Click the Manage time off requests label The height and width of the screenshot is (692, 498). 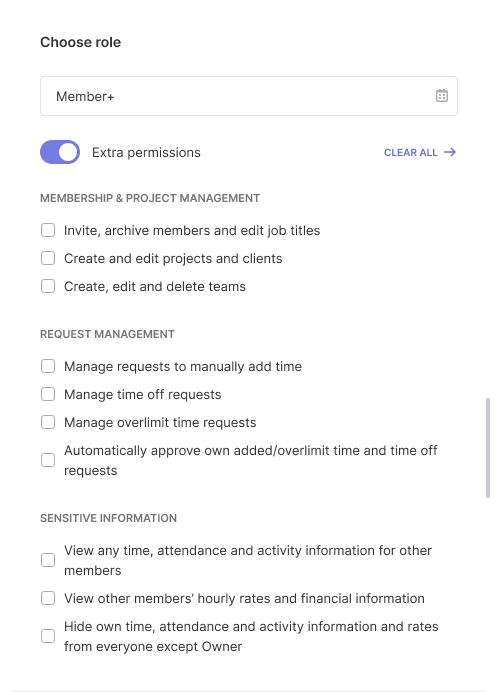(x=143, y=395)
